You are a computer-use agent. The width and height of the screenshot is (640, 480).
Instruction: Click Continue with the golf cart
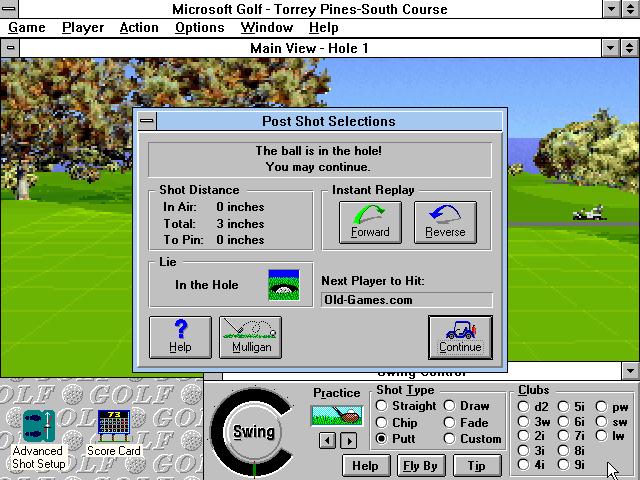coord(460,338)
